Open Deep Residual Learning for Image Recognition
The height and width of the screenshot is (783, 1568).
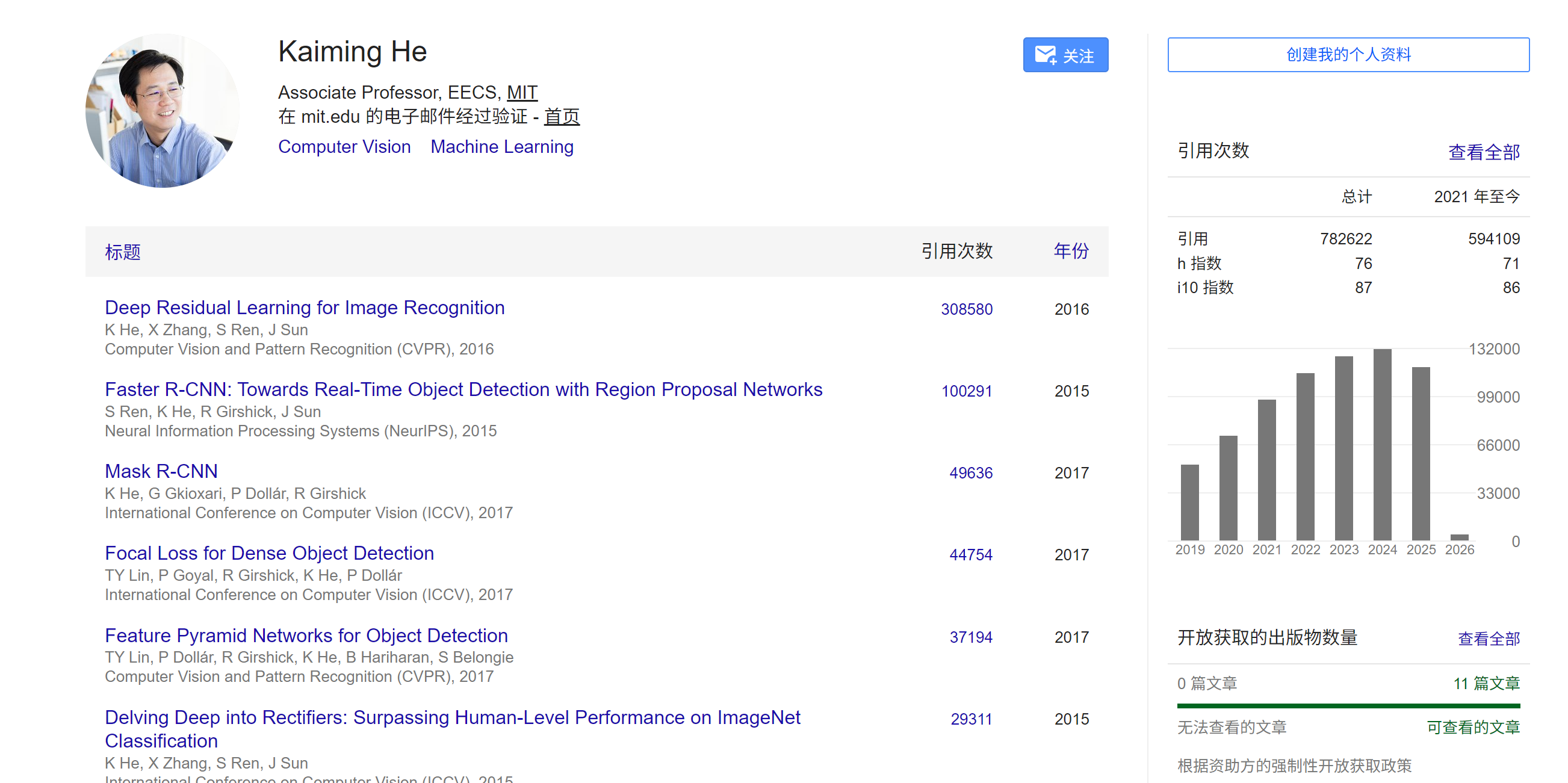click(x=305, y=308)
